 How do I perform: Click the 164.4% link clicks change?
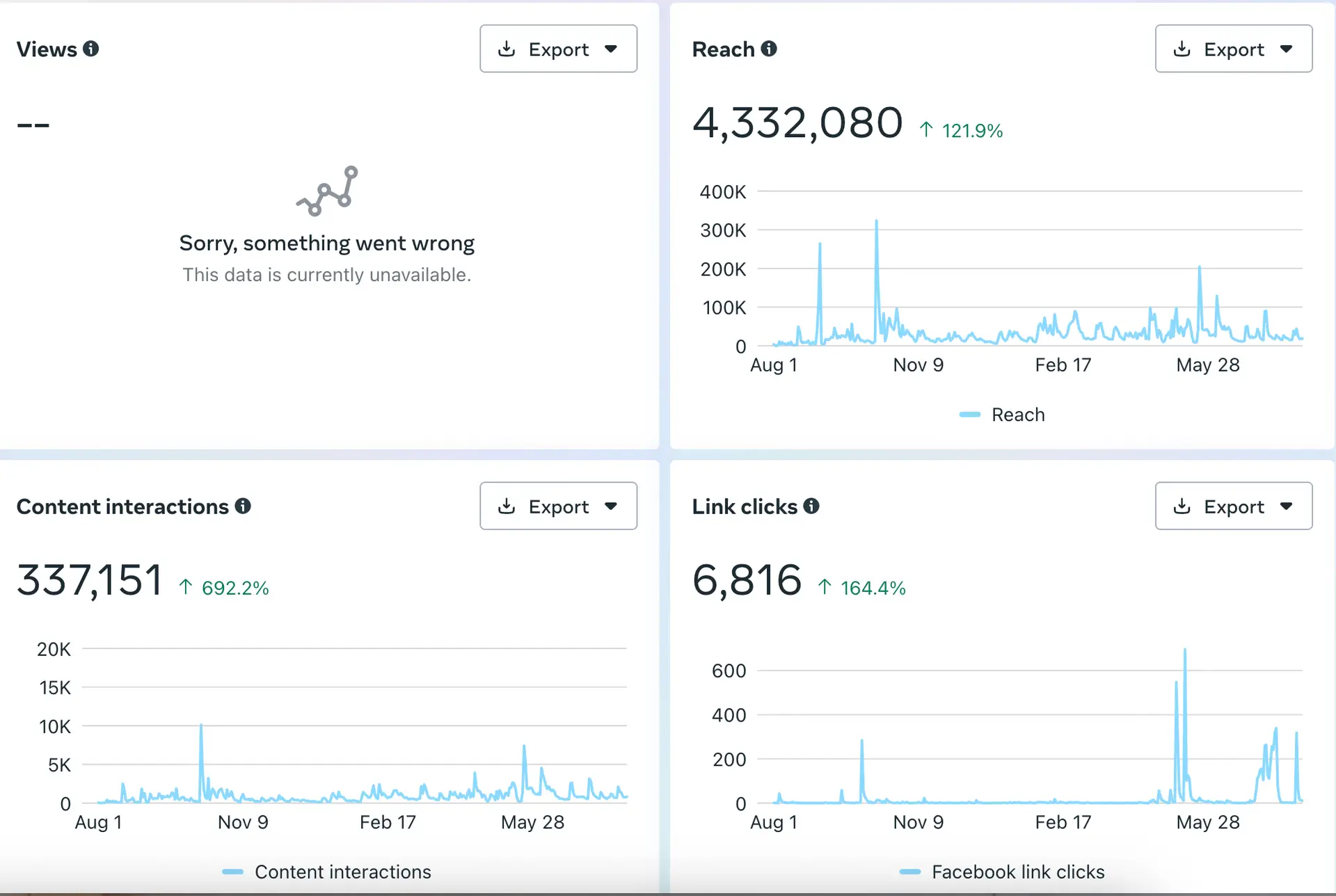(x=873, y=588)
